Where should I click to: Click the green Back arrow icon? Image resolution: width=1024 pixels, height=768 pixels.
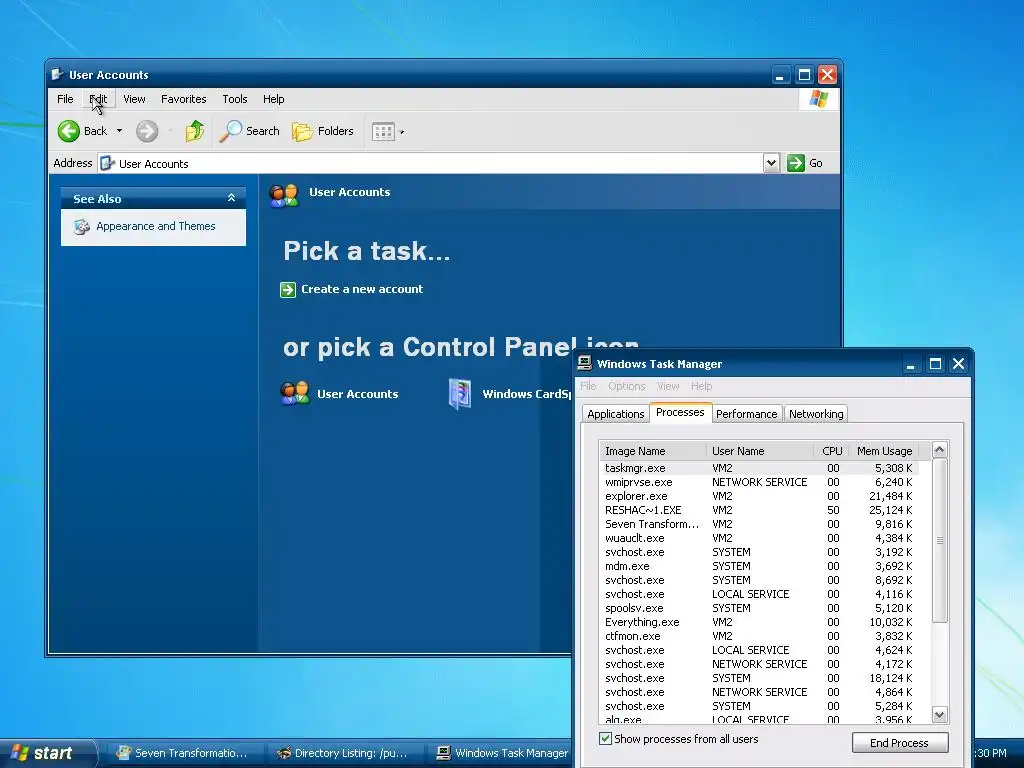[x=69, y=131]
